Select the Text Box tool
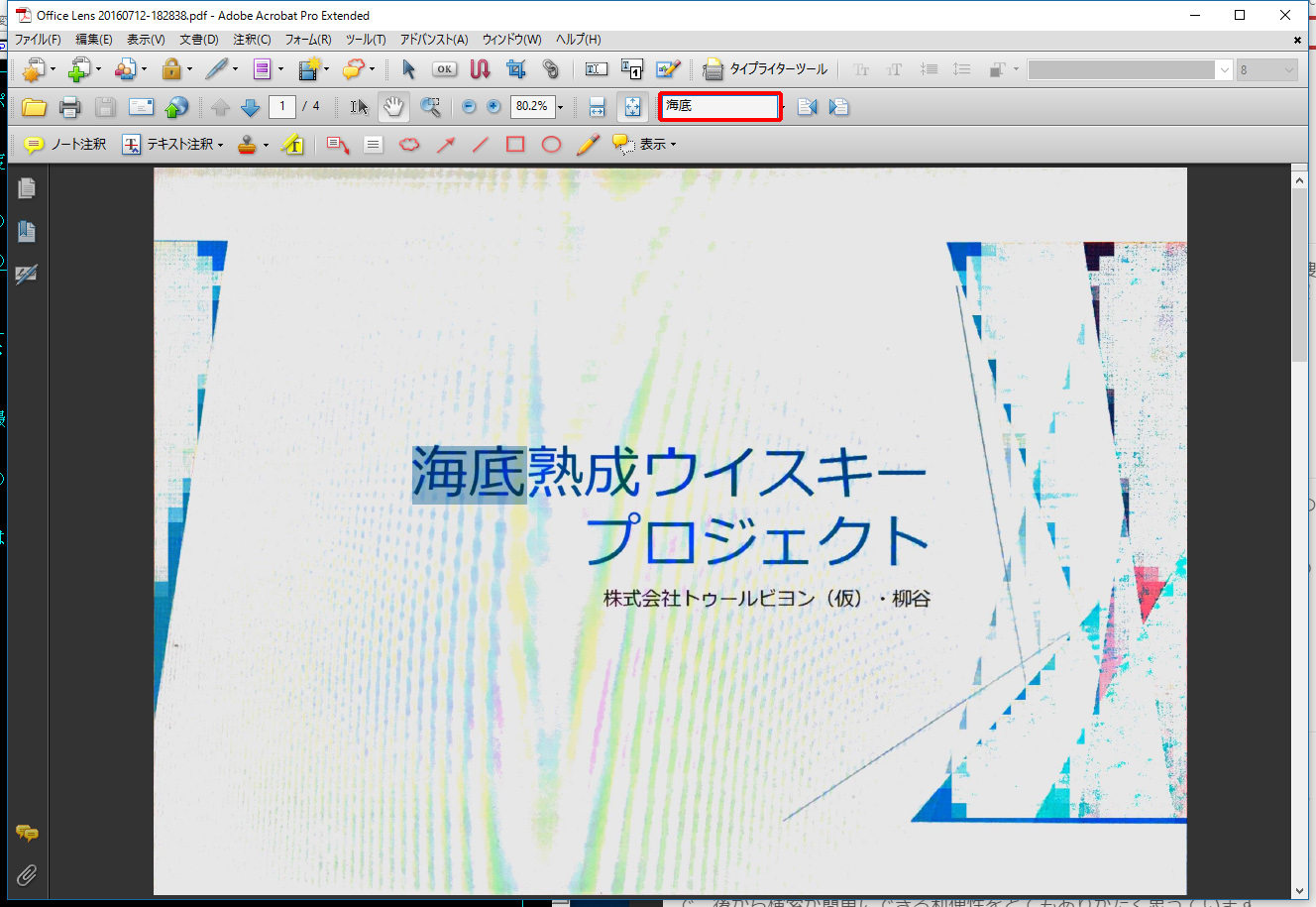Image resolution: width=1316 pixels, height=907 pixels. [373, 145]
